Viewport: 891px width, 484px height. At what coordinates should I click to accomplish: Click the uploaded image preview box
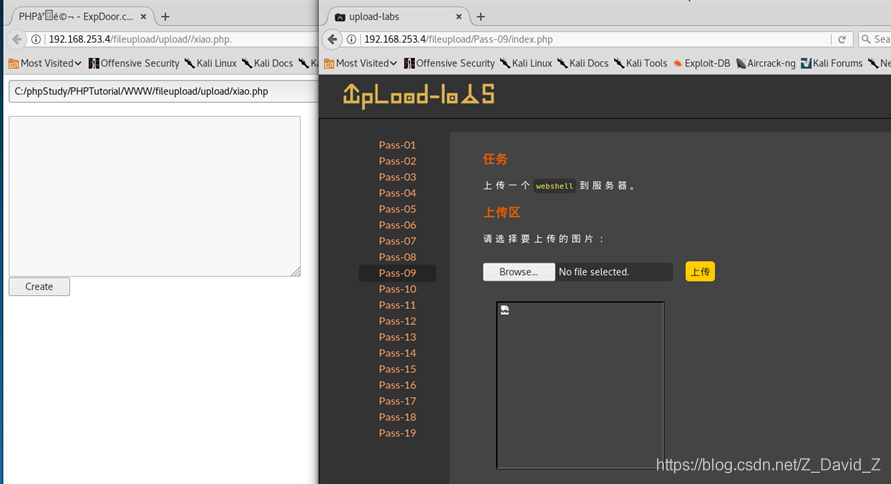(580, 385)
